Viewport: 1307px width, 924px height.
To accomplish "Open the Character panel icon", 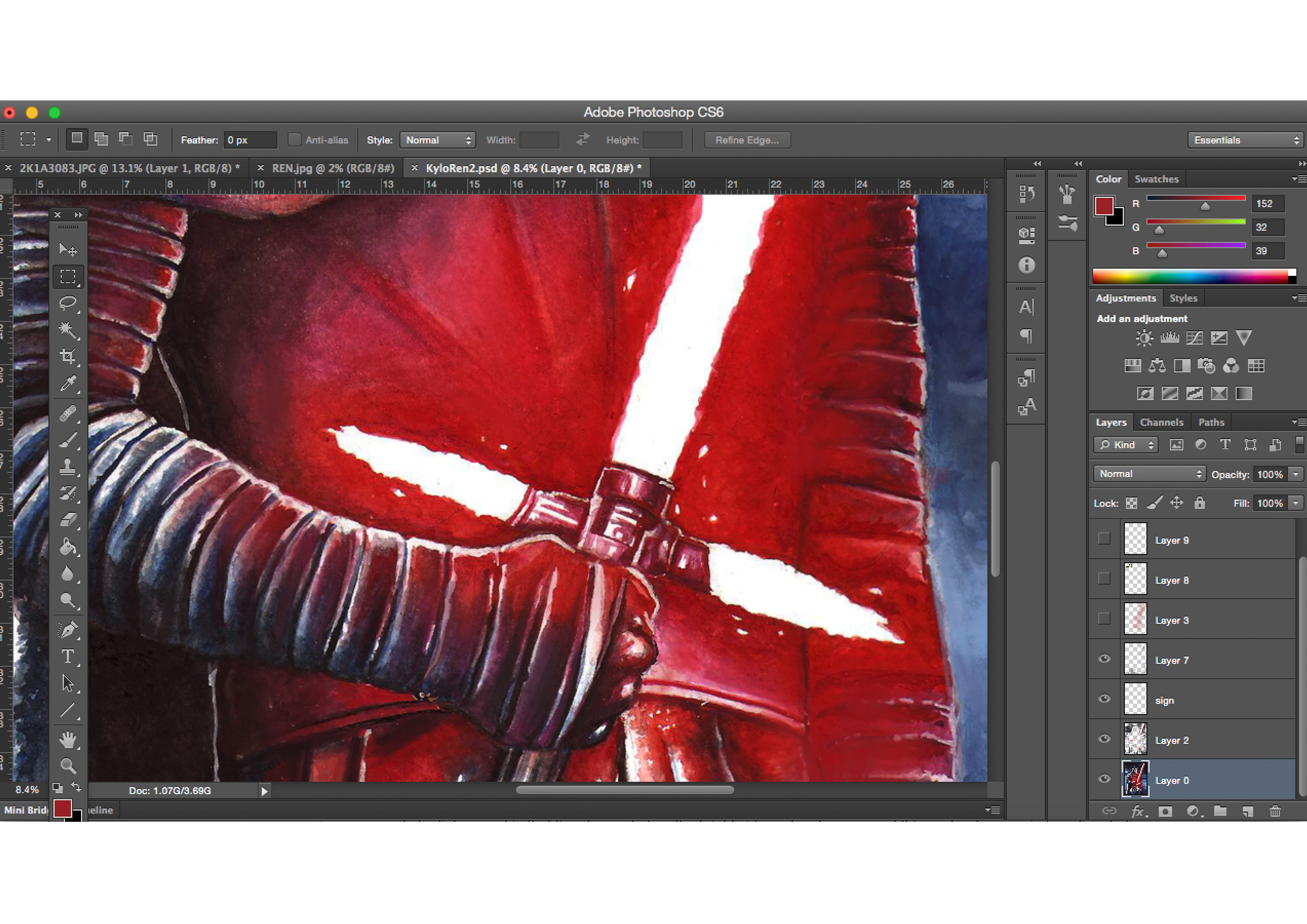I will point(1026,307).
